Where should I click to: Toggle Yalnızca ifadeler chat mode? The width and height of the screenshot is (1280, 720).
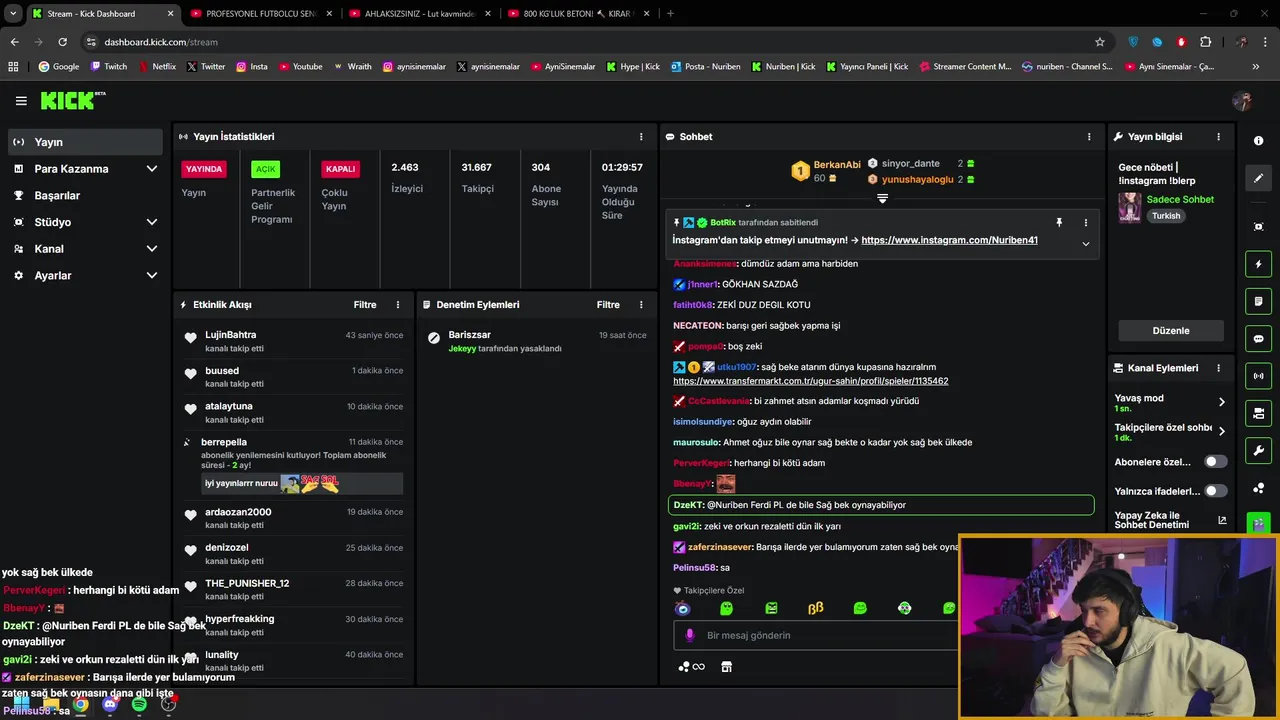coord(1216,491)
